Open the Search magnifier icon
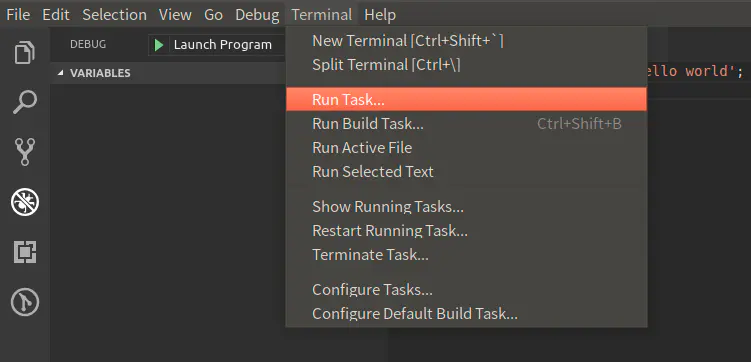751x362 pixels. pos(25,102)
